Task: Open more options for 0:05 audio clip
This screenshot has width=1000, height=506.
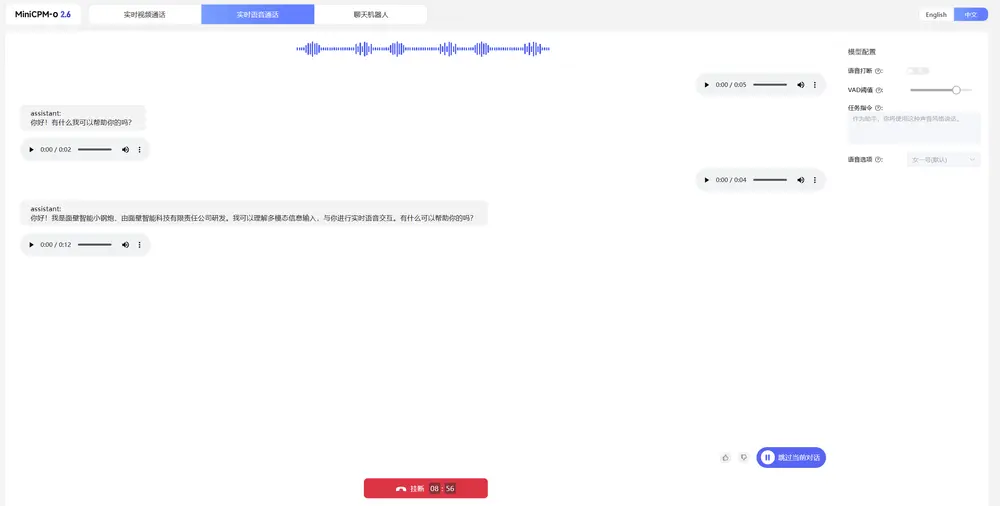Action: coord(814,85)
